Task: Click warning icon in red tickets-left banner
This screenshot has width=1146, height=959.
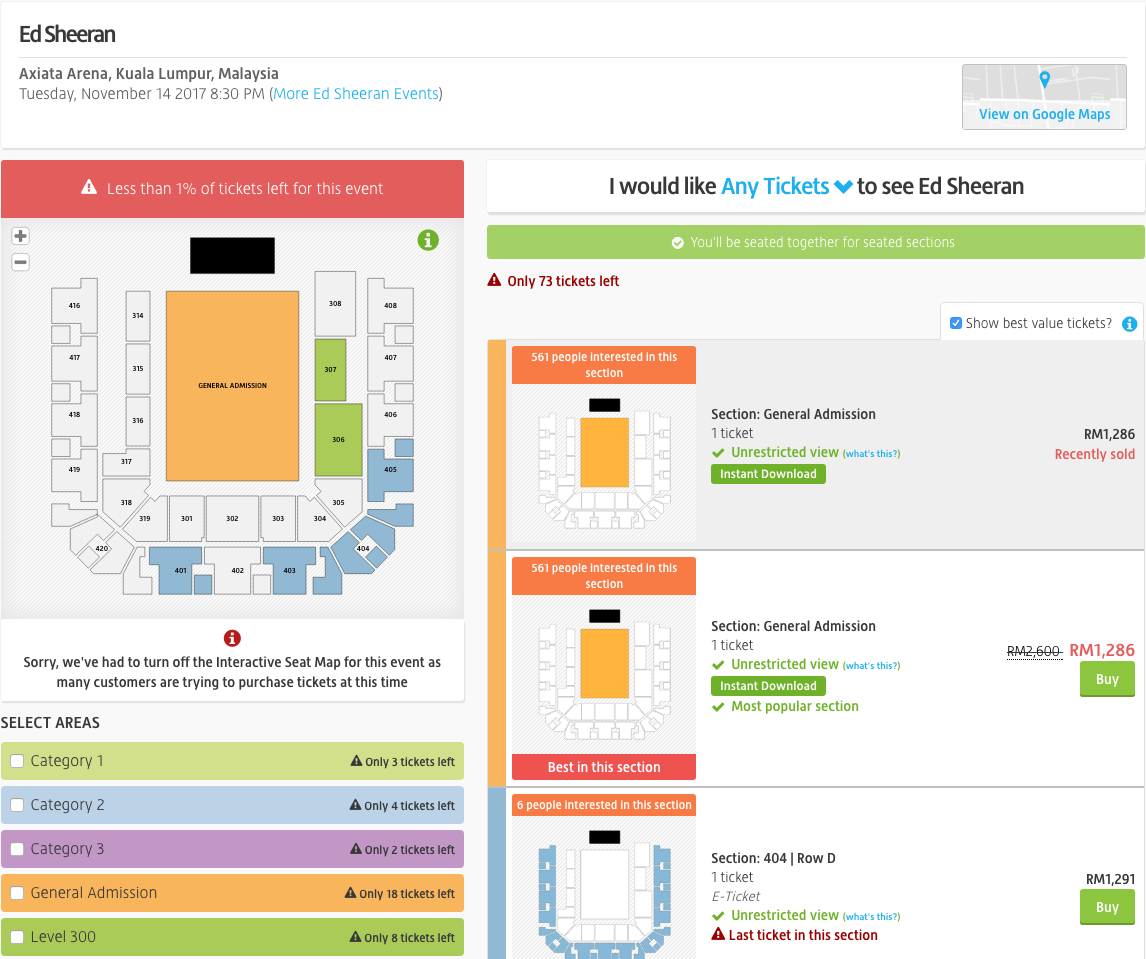Action: [89, 188]
